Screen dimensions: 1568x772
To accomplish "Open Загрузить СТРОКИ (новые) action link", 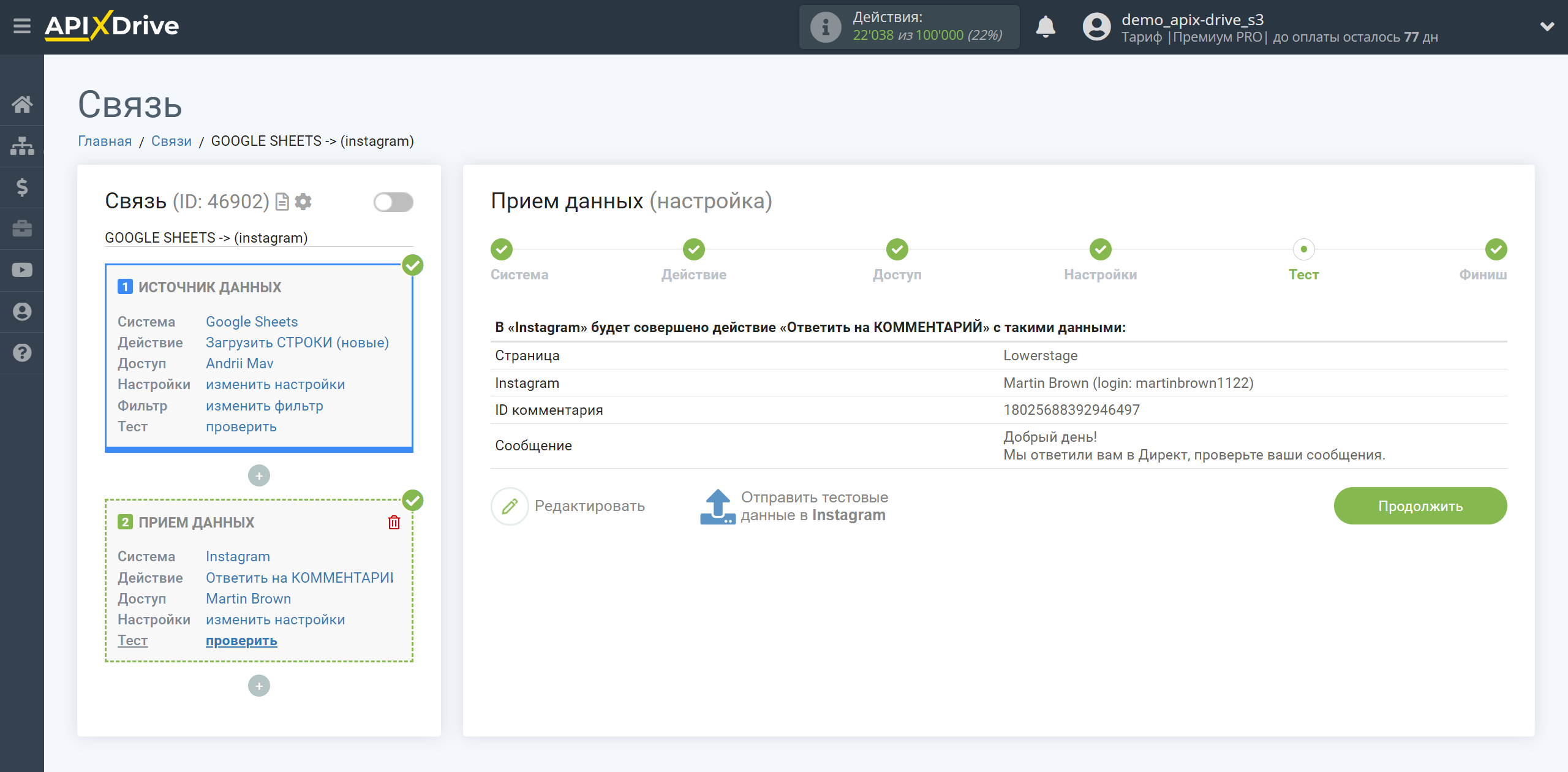I will [x=297, y=342].
